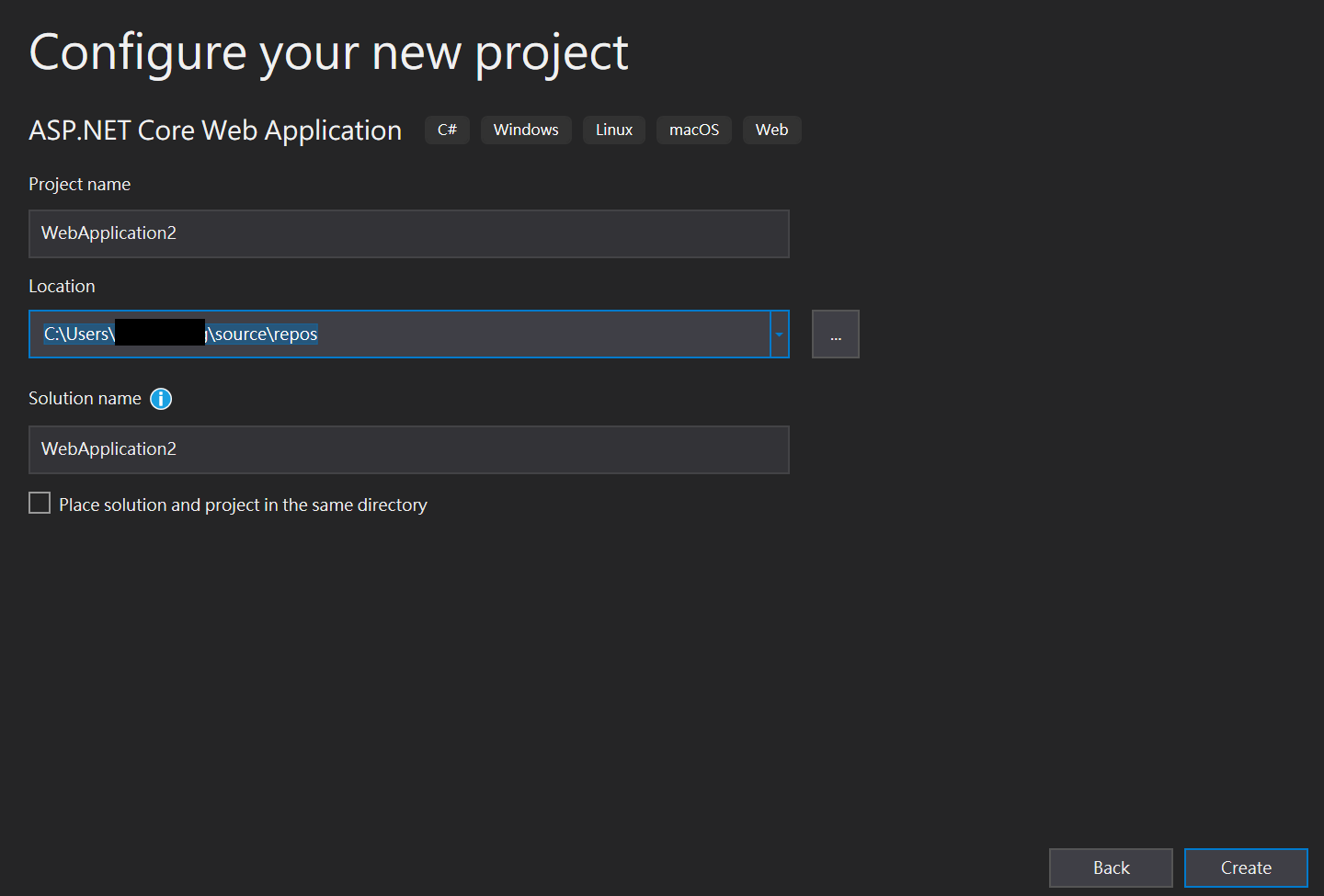Click the Windows platform tag

[526, 130]
